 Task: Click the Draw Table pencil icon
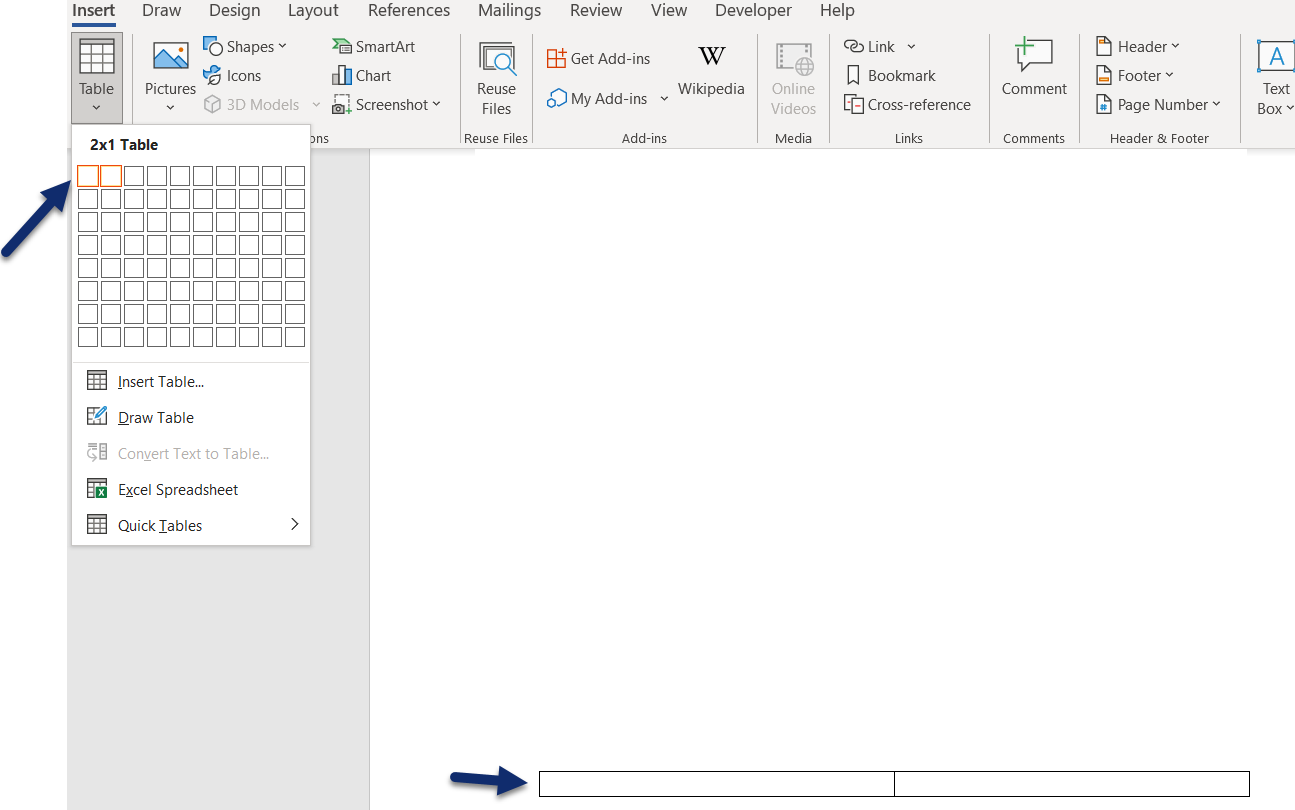[97, 417]
